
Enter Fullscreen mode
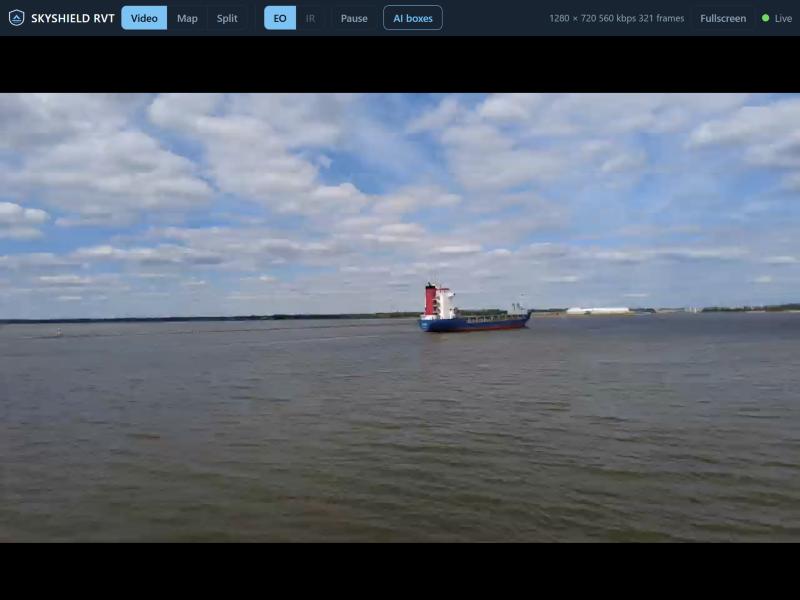723,18
